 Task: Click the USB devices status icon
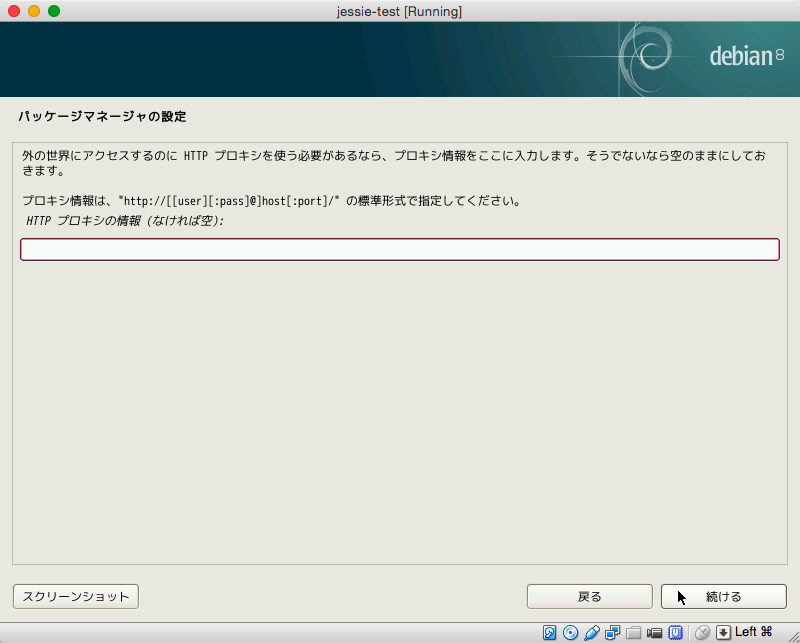(x=591, y=632)
